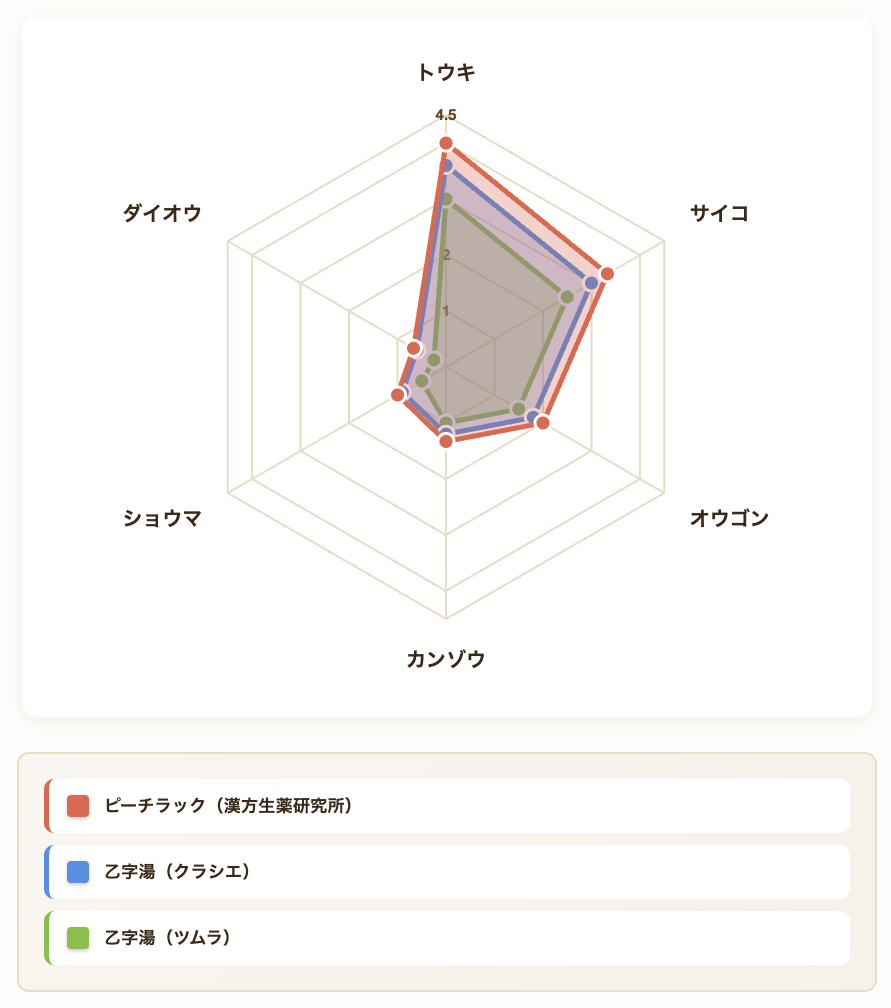Screen dimensions: 891x1008
Task: Click the blue 乙字湯（クラシエ） legend swatch
Action: 78,872
